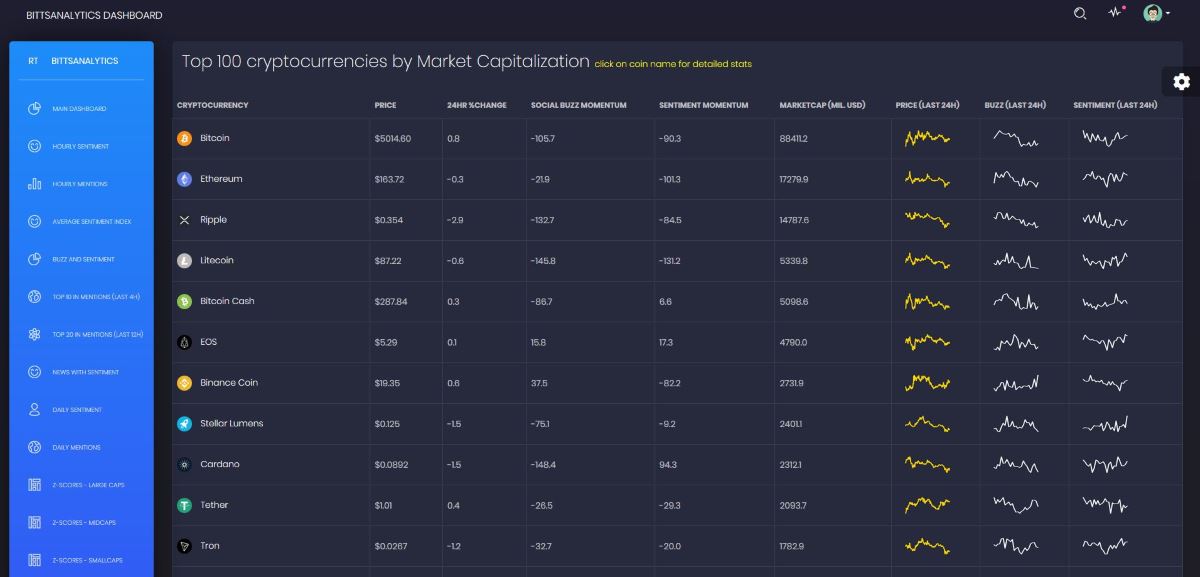This screenshot has height=577, width=1200.
Task: Open Bitcoin Cash detailed stats link
Action: click(x=227, y=301)
